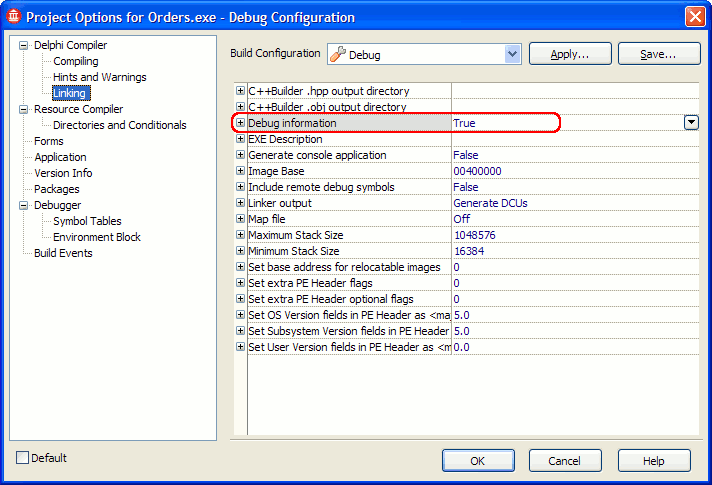Click the Apply... button
Image resolution: width=712 pixels, height=485 pixels.
[569, 54]
